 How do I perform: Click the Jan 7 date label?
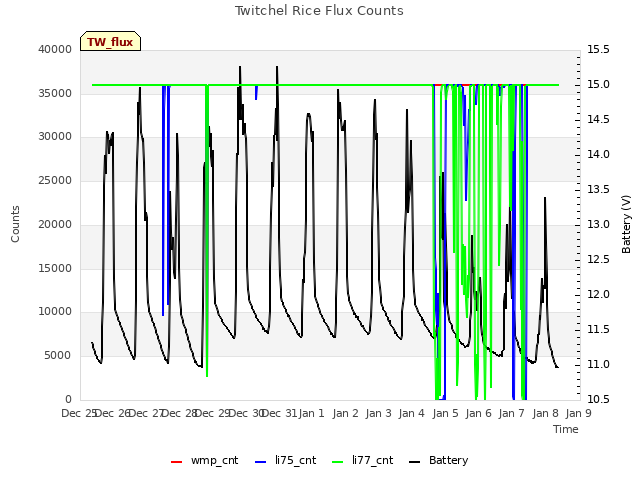512,414
